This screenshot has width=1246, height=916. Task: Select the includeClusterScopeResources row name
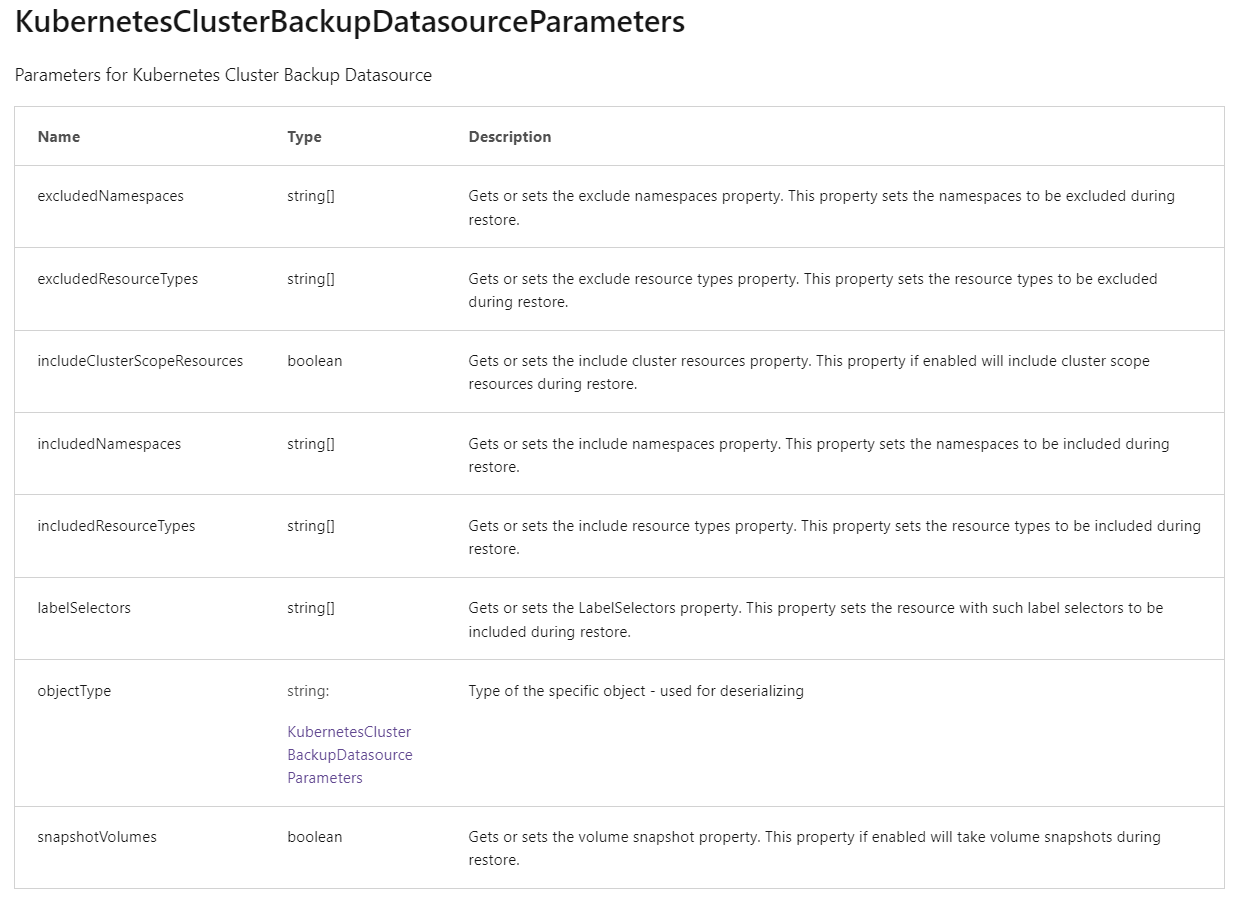[x=141, y=360]
